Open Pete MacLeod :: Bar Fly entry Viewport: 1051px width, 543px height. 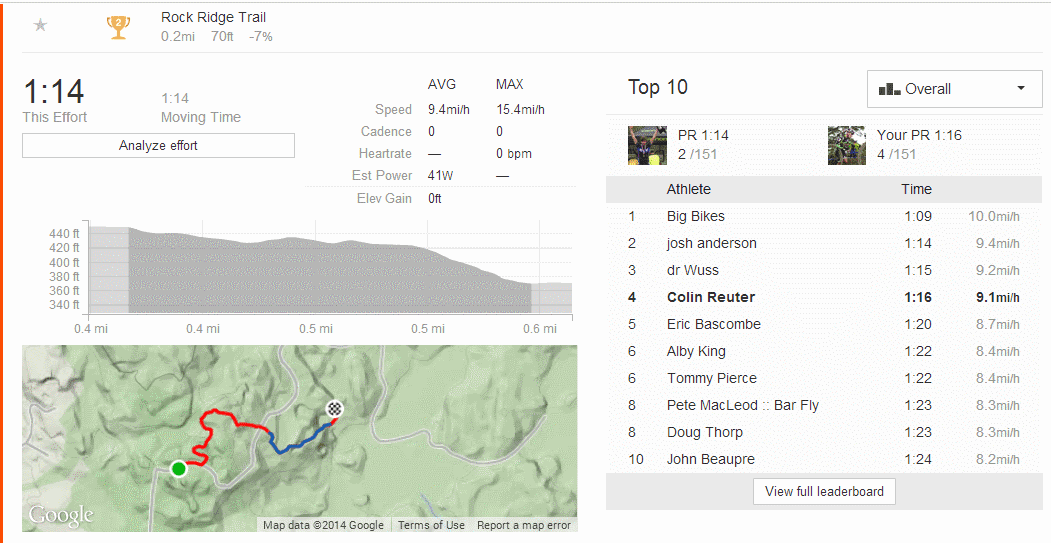[x=742, y=405]
